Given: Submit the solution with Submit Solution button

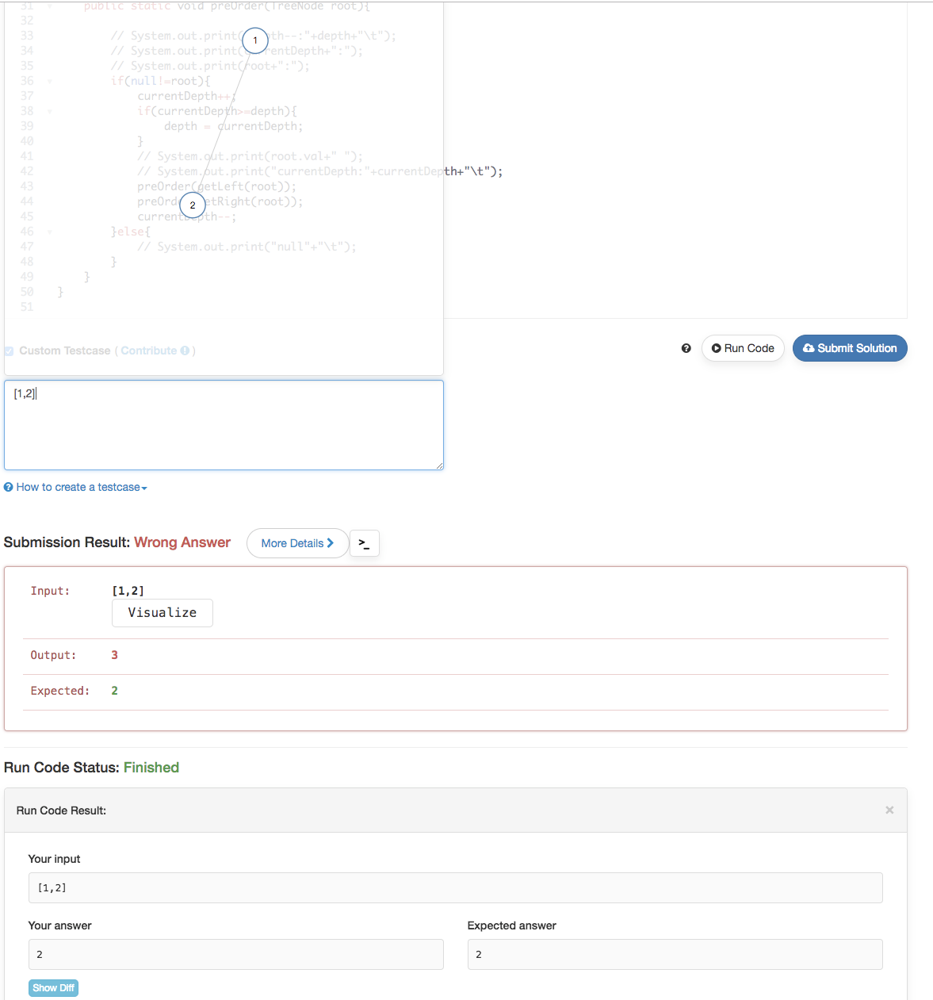Looking at the screenshot, I should pos(850,348).
